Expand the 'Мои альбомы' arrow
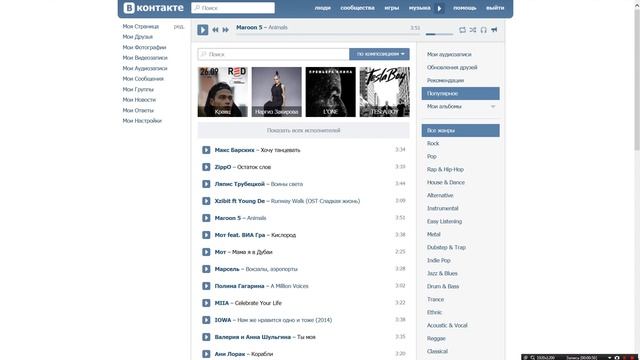This screenshot has height=360, width=640. point(493,107)
